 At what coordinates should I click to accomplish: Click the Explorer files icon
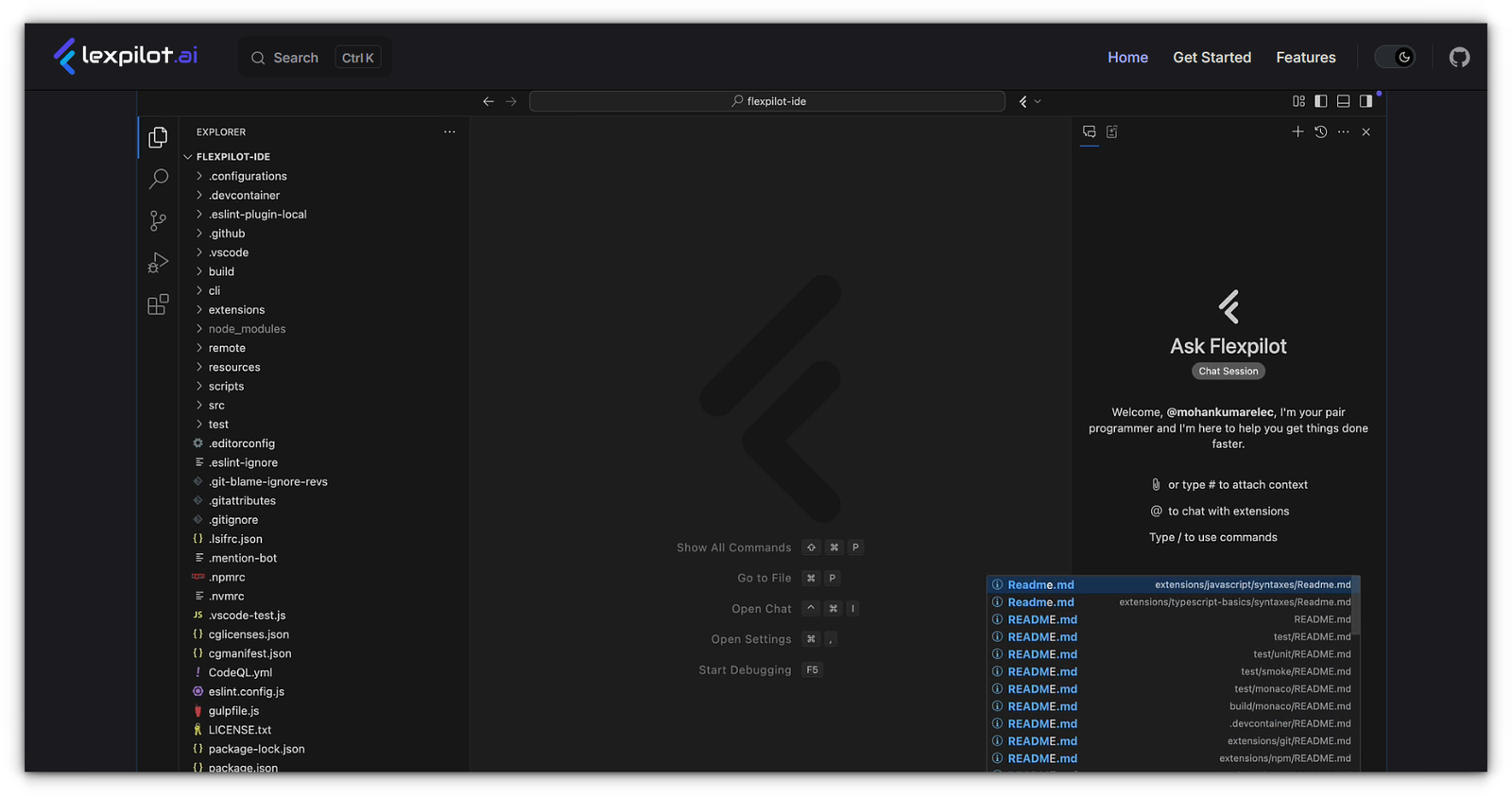158,138
